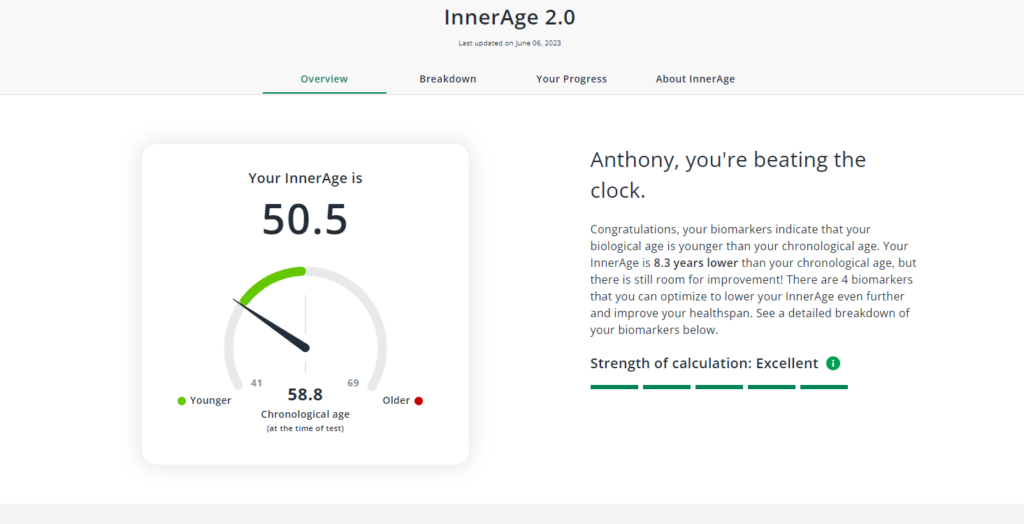Click the green info icon beside Excellent
Viewport: 1024px width, 524px height.
[833, 363]
